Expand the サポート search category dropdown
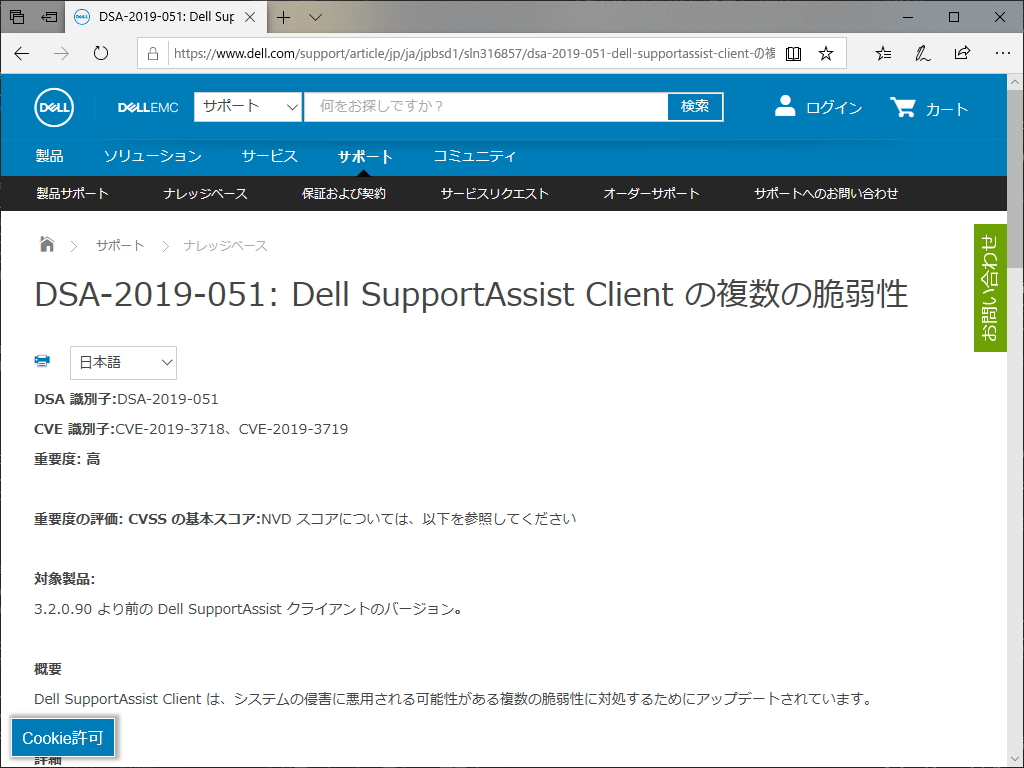Viewport: 1024px width, 768px height. tap(247, 105)
